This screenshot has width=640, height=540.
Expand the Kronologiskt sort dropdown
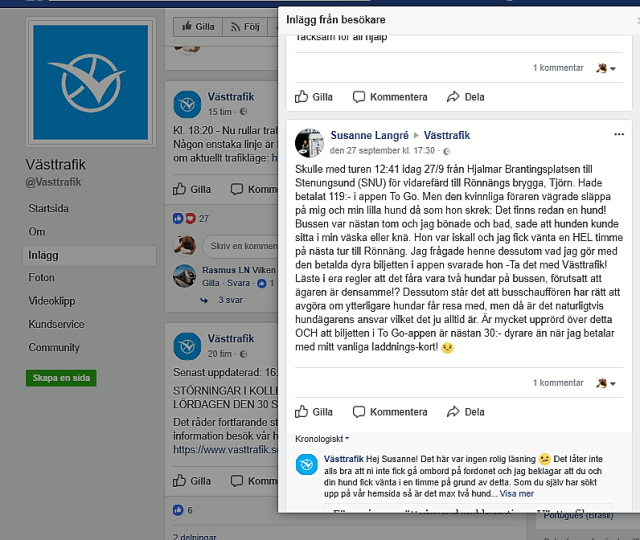click(x=322, y=439)
